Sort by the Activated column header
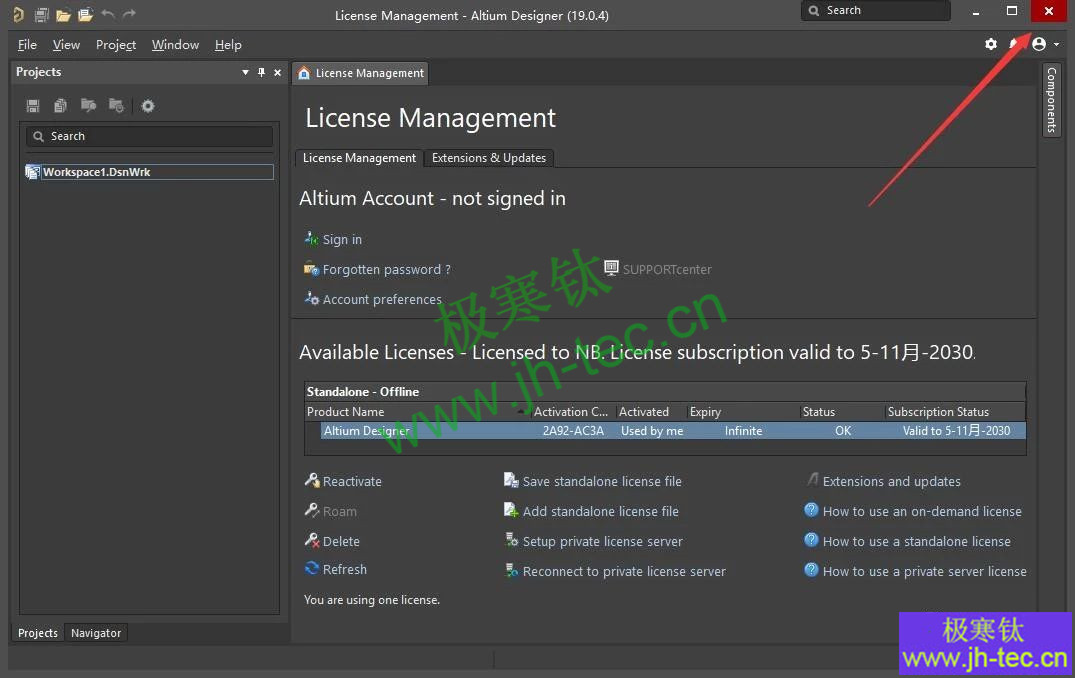Screen dimensions: 1075x678 click(651, 411)
